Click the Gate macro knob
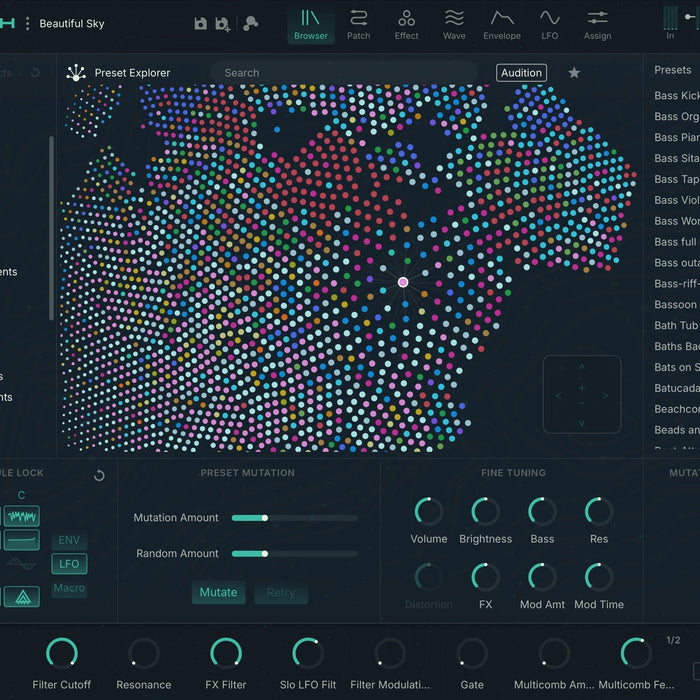Image resolution: width=700 pixels, height=700 pixels. click(x=472, y=654)
